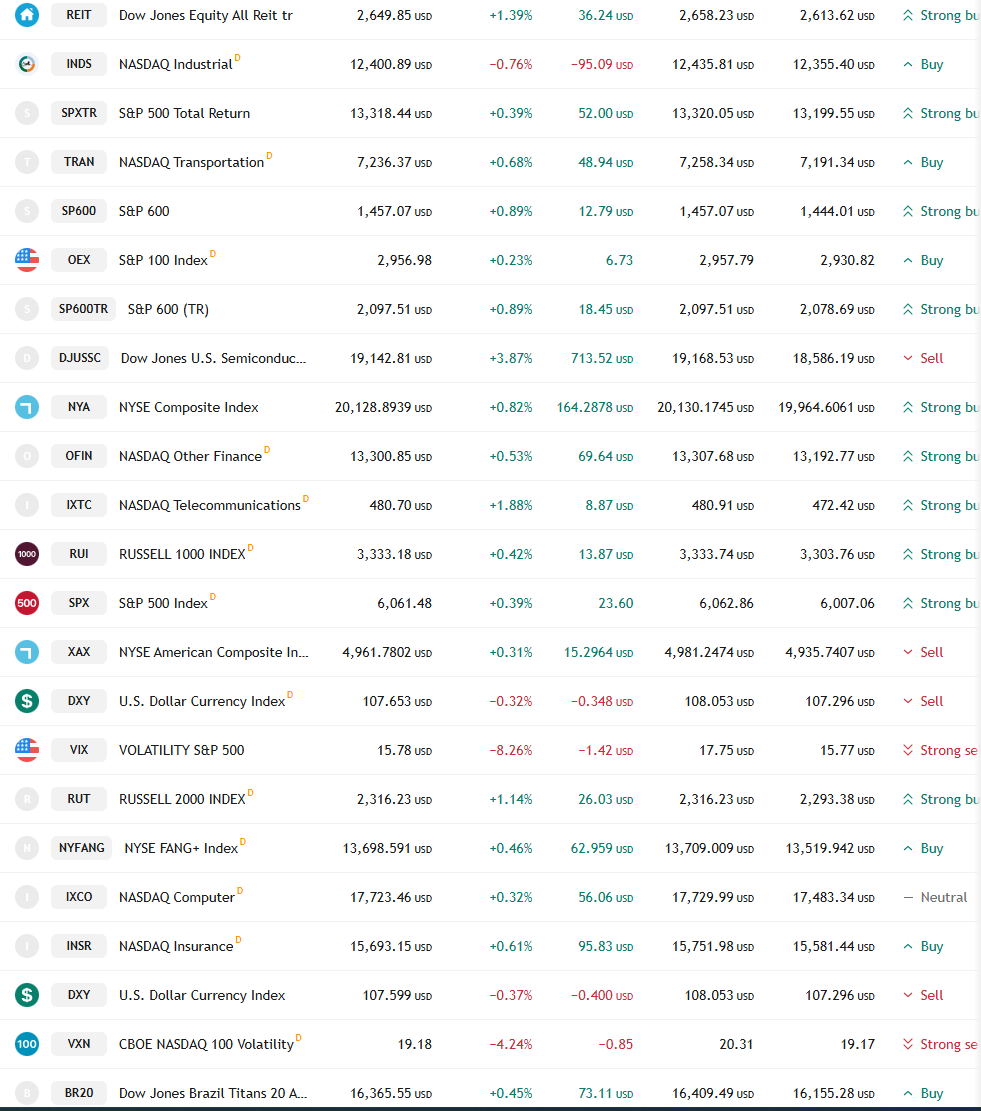
Task: Open the BR20 ticker badge
Action: click(79, 1093)
